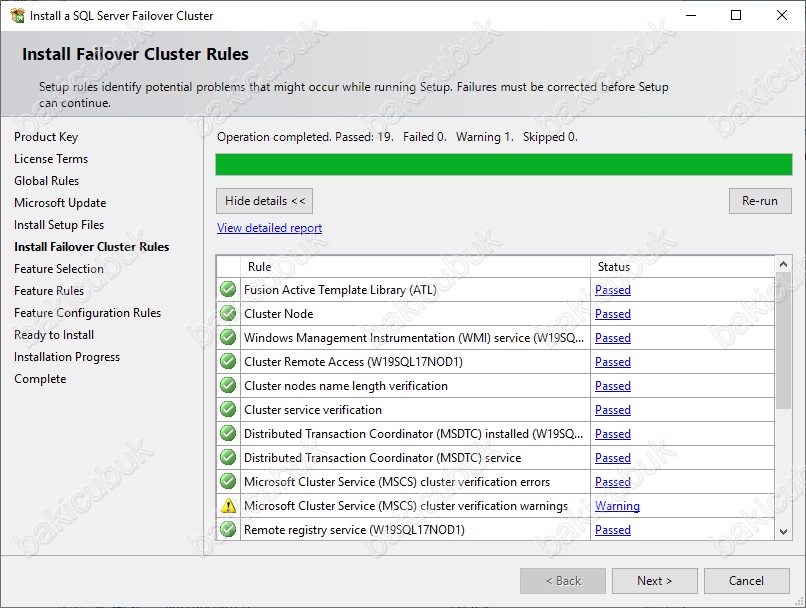Maximize the setup window
The image size is (806, 608).
(736, 15)
